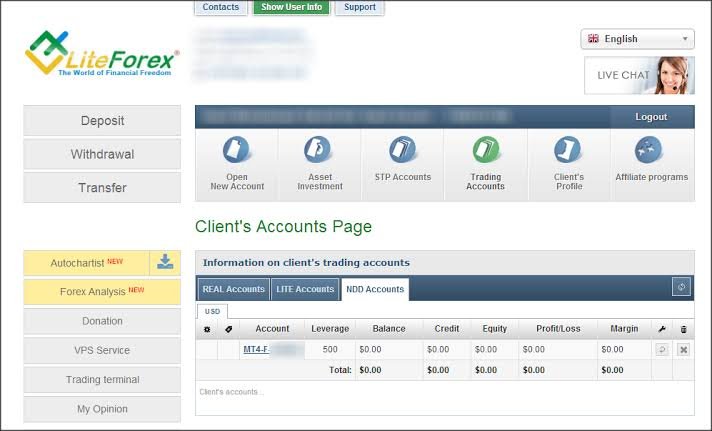712x431 pixels.
Task: Open the Trading terminal sidebar button
Action: click(x=102, y=380)
